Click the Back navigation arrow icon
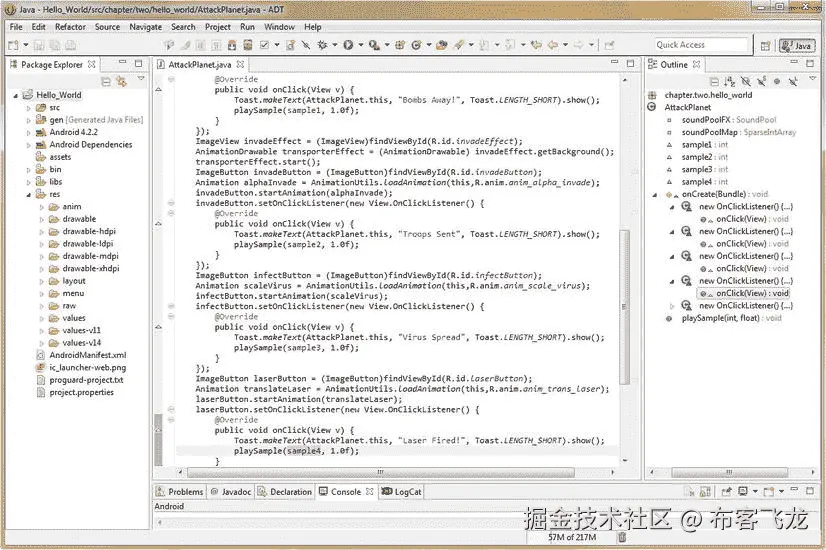 click(x=553, y=45)
